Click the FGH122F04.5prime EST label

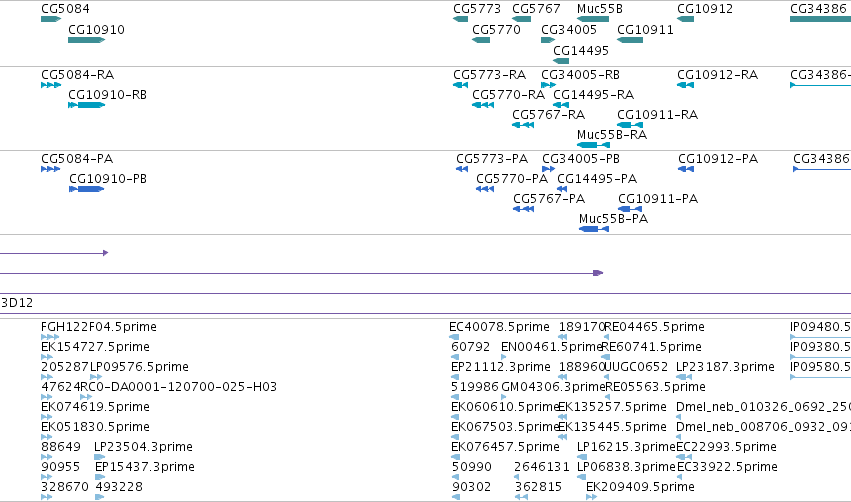tap(99, 327)
